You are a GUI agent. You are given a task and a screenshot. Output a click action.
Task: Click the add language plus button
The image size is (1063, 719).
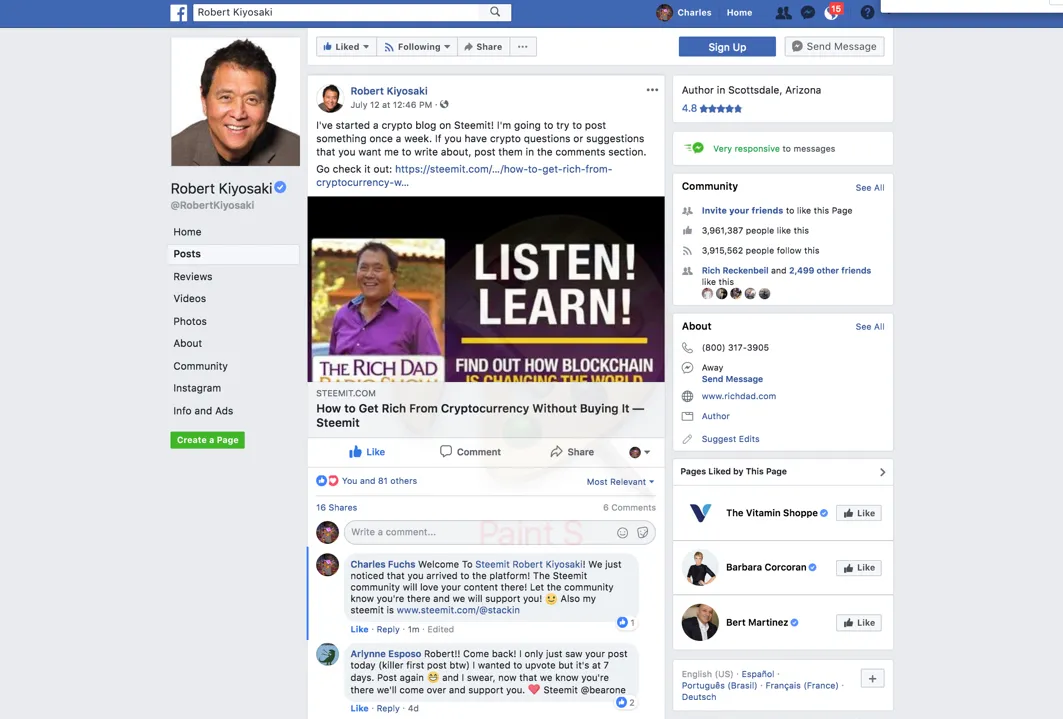(872, 678)
